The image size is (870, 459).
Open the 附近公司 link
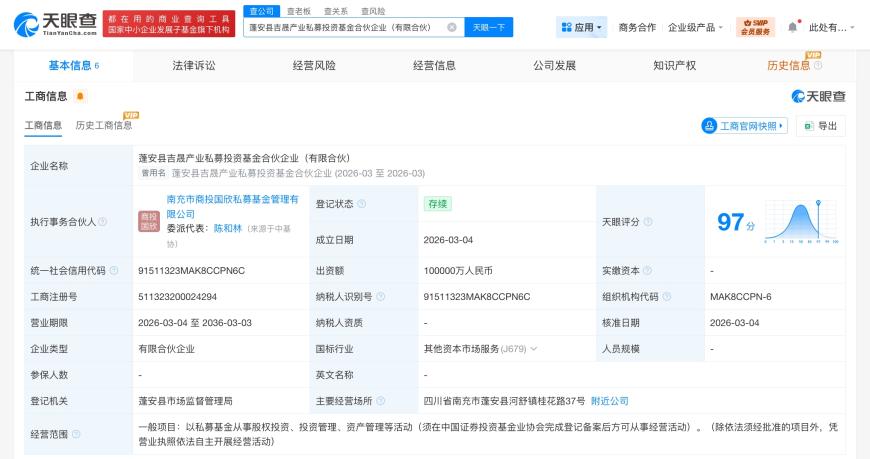[610, 401]
